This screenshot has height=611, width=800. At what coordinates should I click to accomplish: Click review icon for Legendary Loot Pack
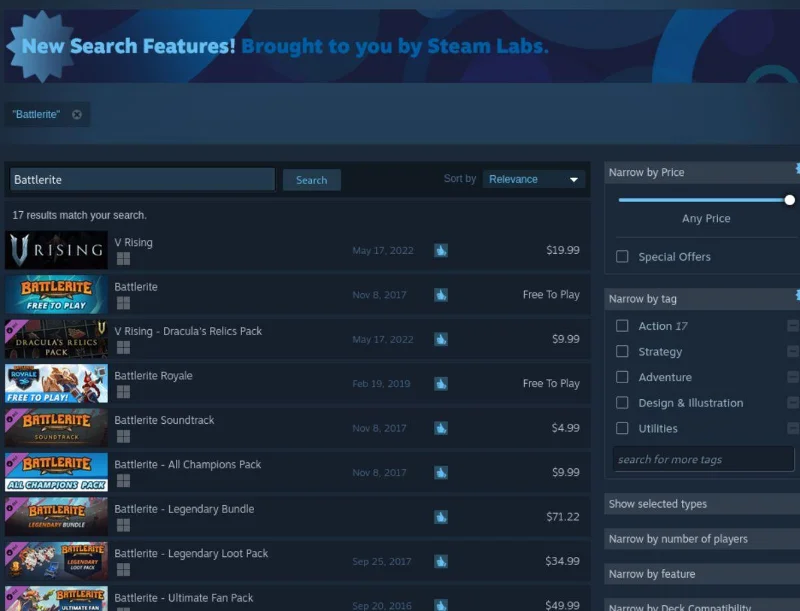pyautogui.click(x=441, y=561)
